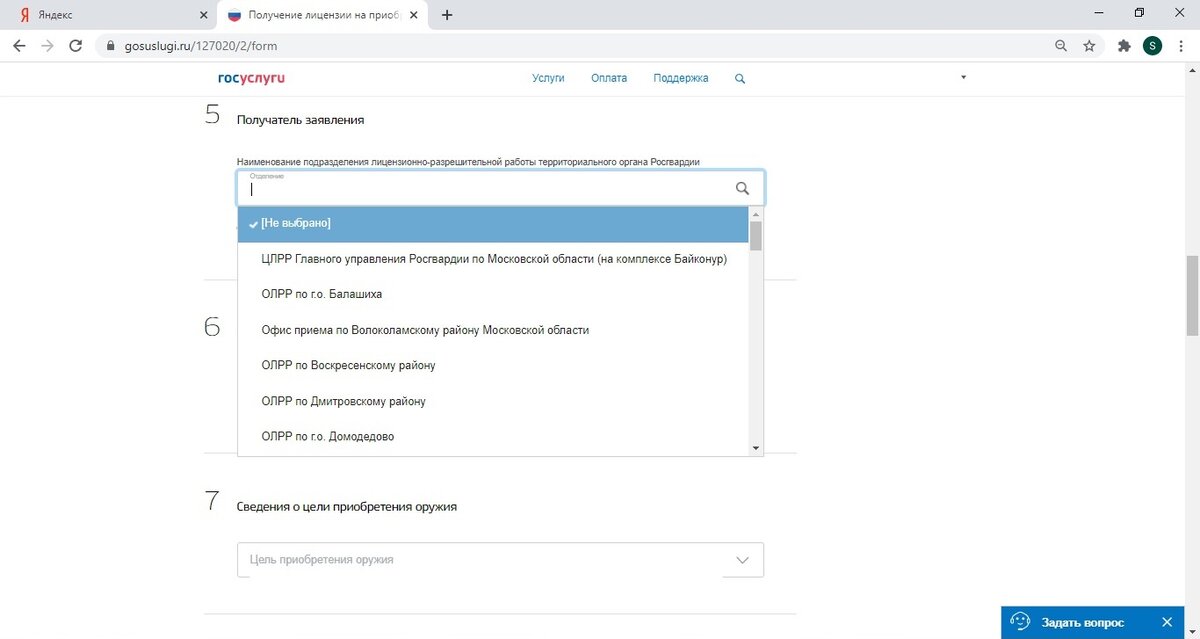This screenshot has height=639, width=1200.
Task: Open the Оплата menu
Action: 609,78
